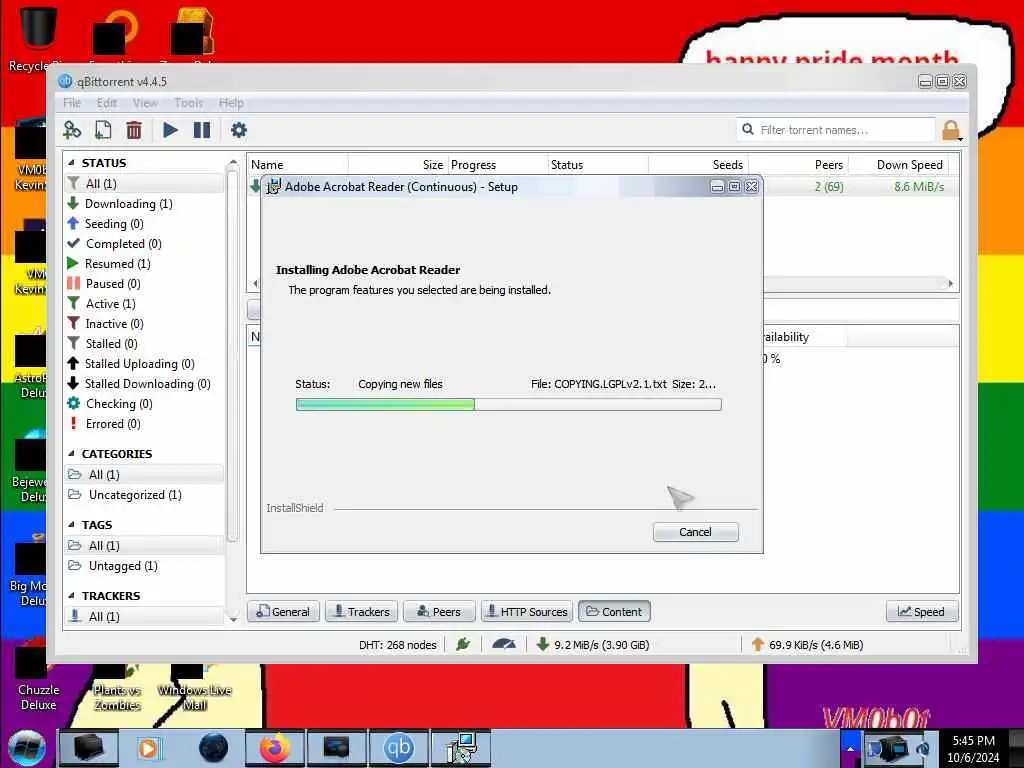Click the blue resume play toolbar icon

coord(170,130)
